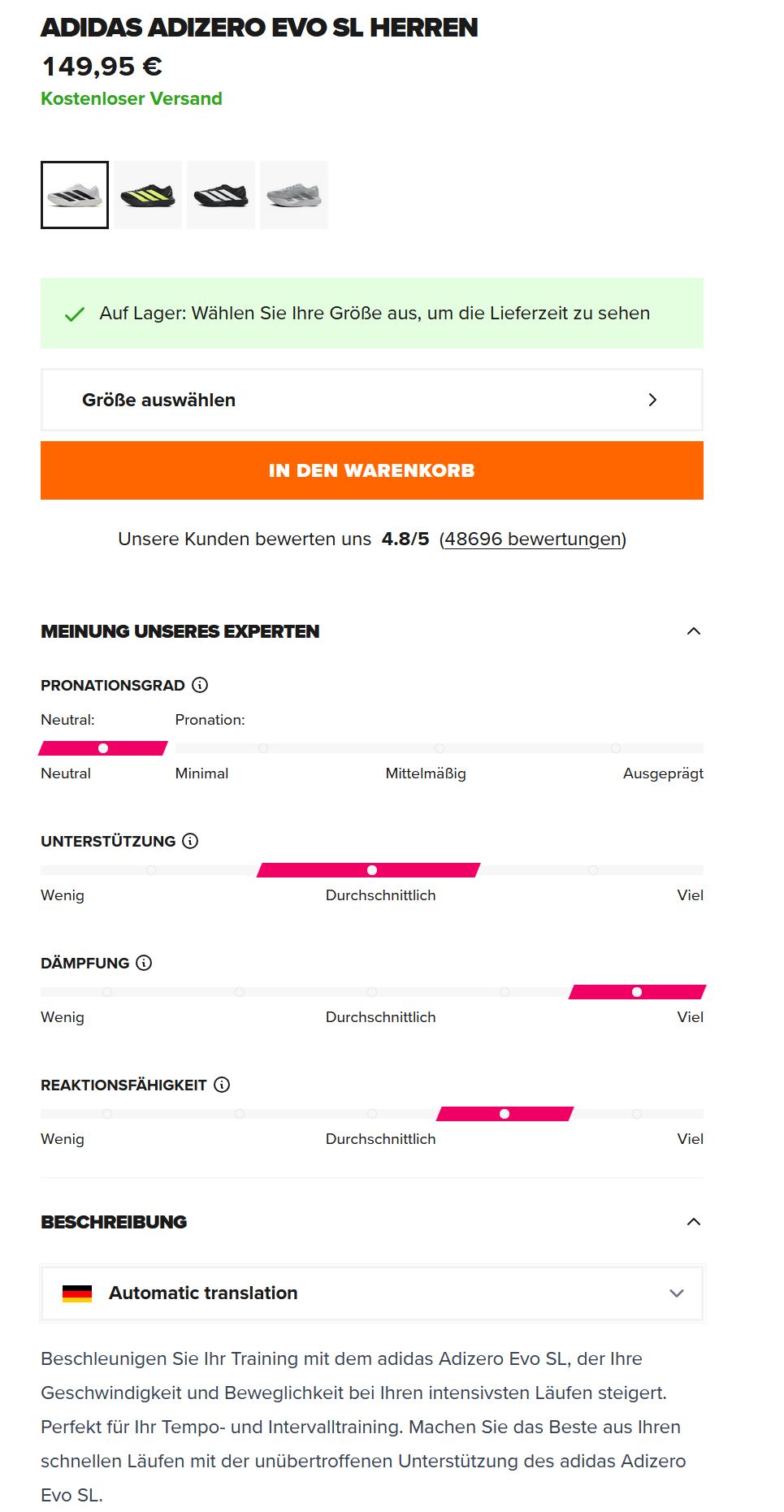
Task: Open the Größe auswählen size selector
Action: pyautogui.click(x=371, y=400)
